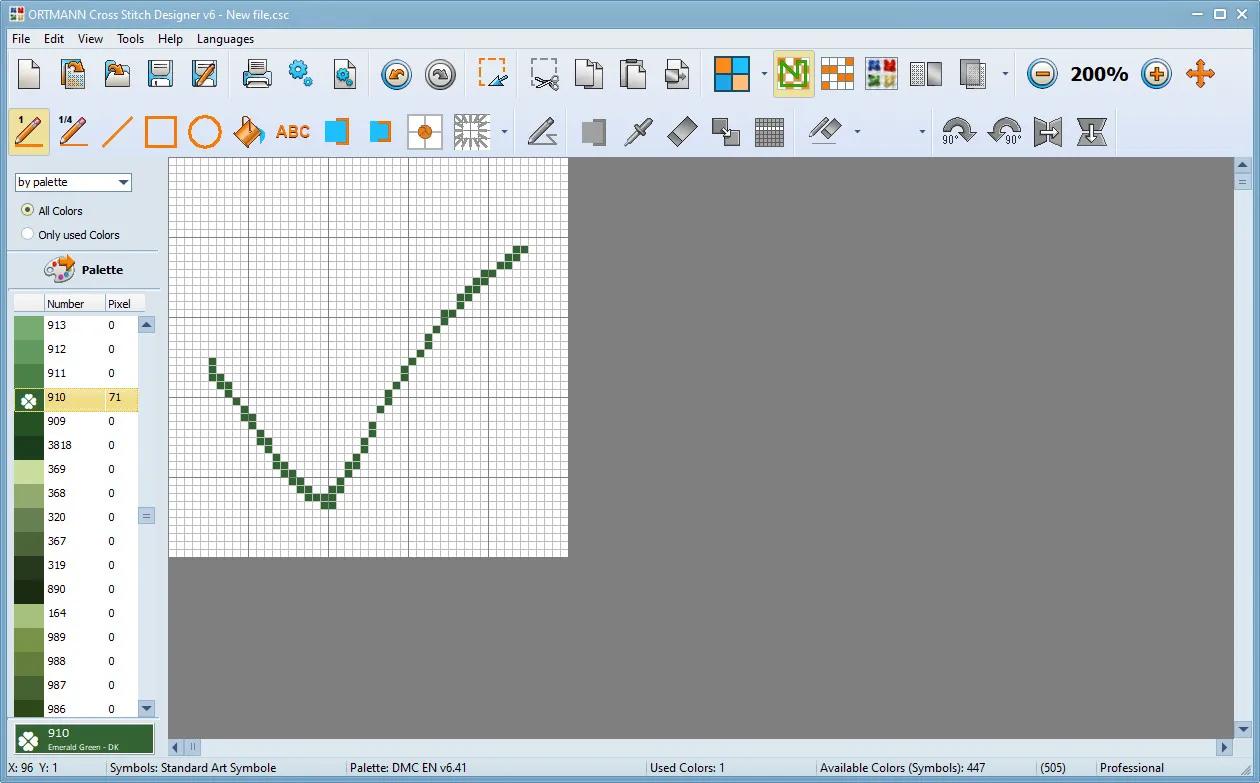1260x783 pixels.
Task: Click the Palette button
Action: (84, 270)
